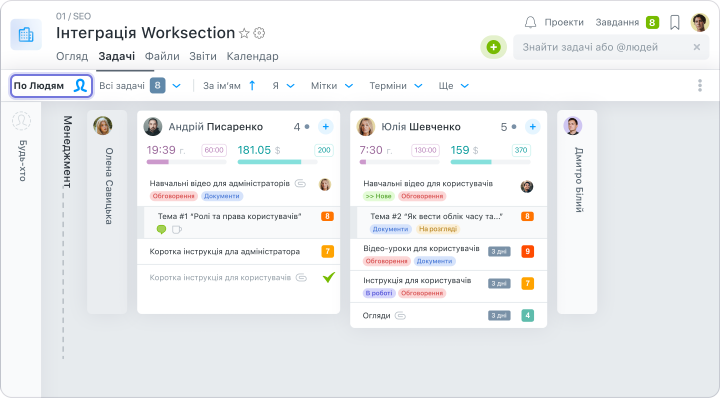Click the green checkmark of completed task

(329, 277)
